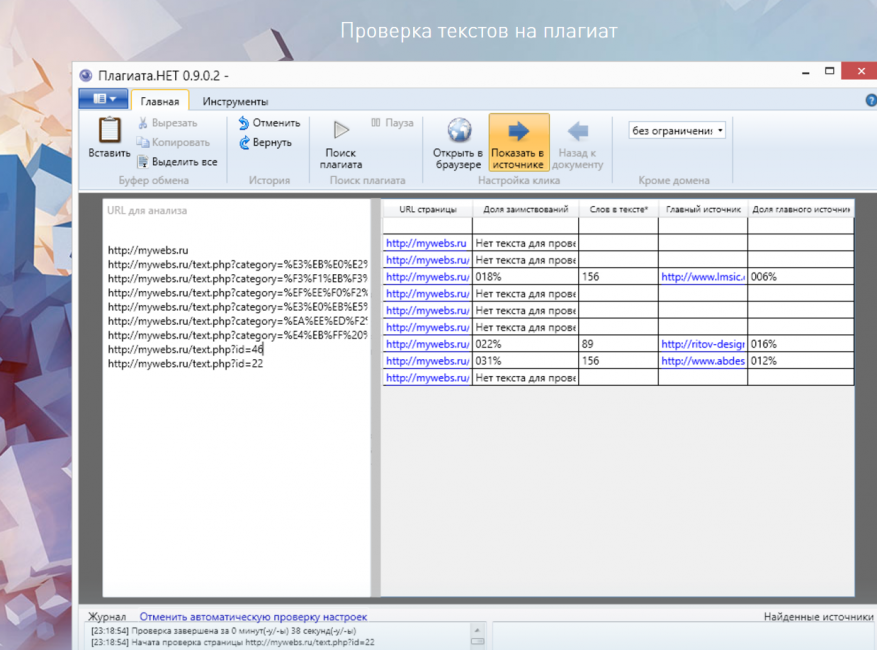Click the http://mywebs.ru line in URL list
Viewport: 877px width, 650px height.
(x=148, y=250)
